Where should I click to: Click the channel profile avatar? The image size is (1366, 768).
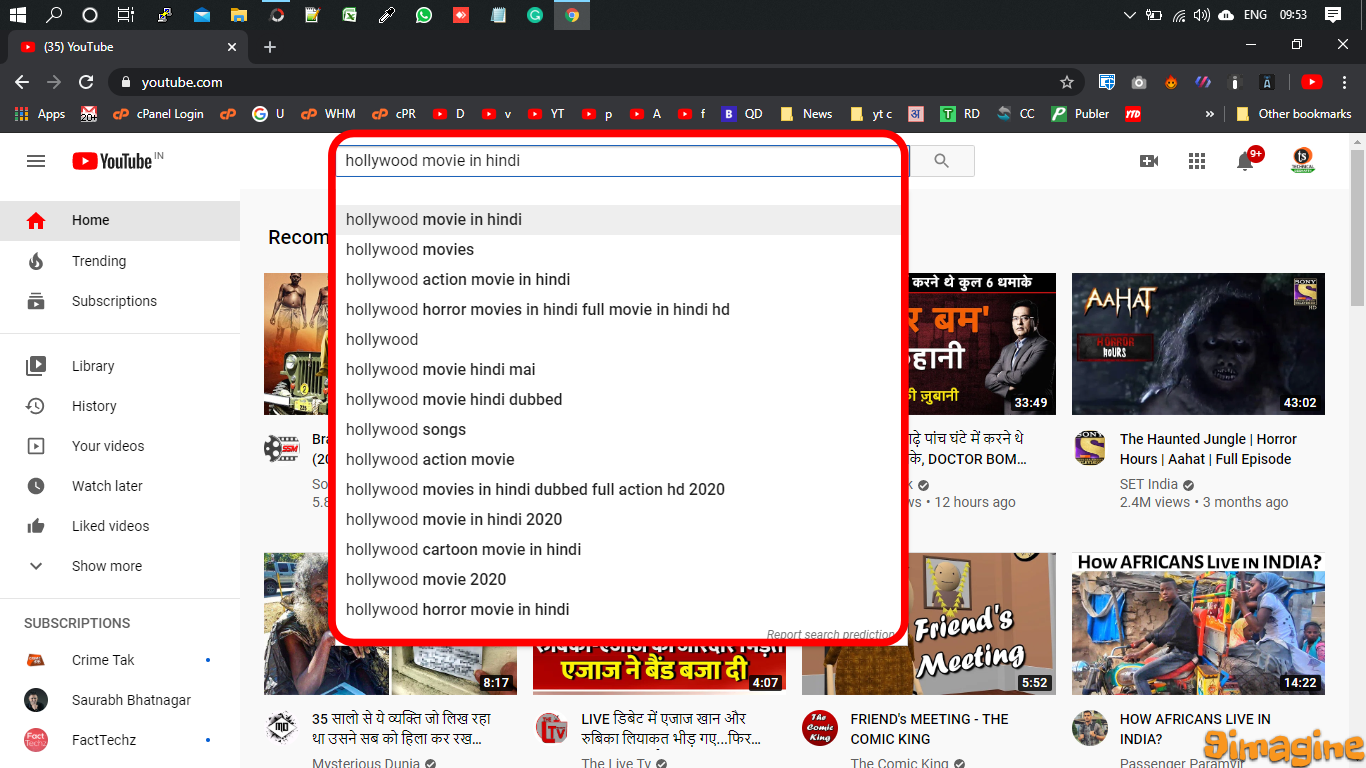[x=1301, y=161]
